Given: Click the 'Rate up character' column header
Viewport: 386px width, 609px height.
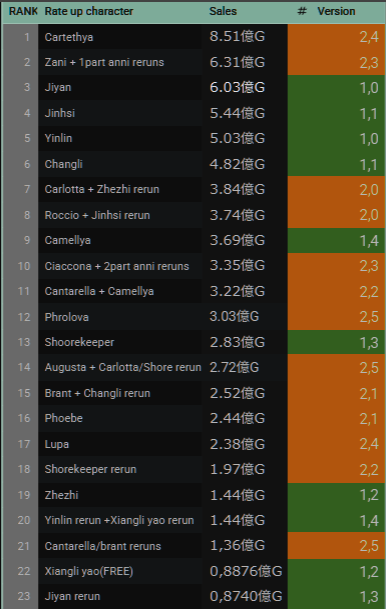Looking at the screenshot, I should (89, 11).
